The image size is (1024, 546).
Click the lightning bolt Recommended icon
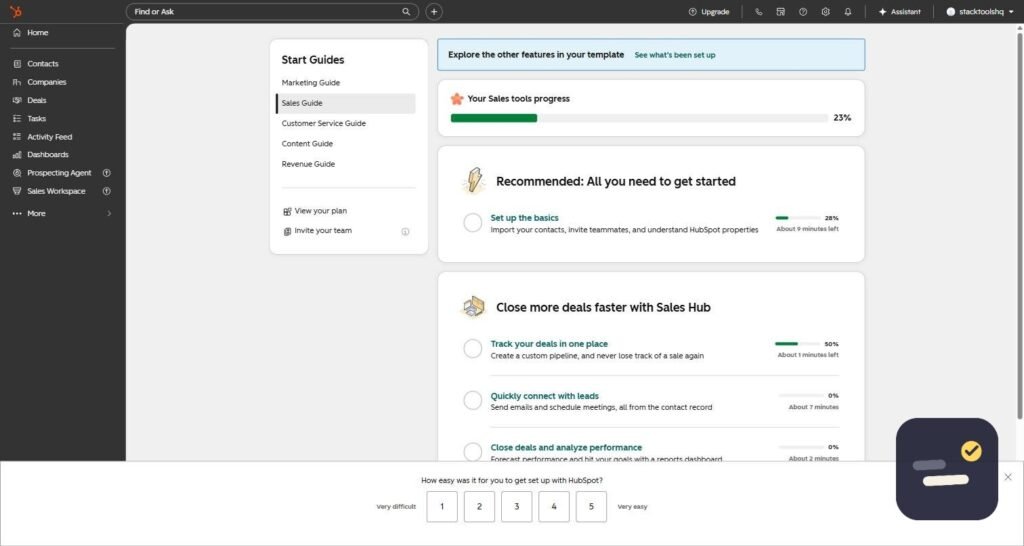pyautogui.click(x=474, y=181)
